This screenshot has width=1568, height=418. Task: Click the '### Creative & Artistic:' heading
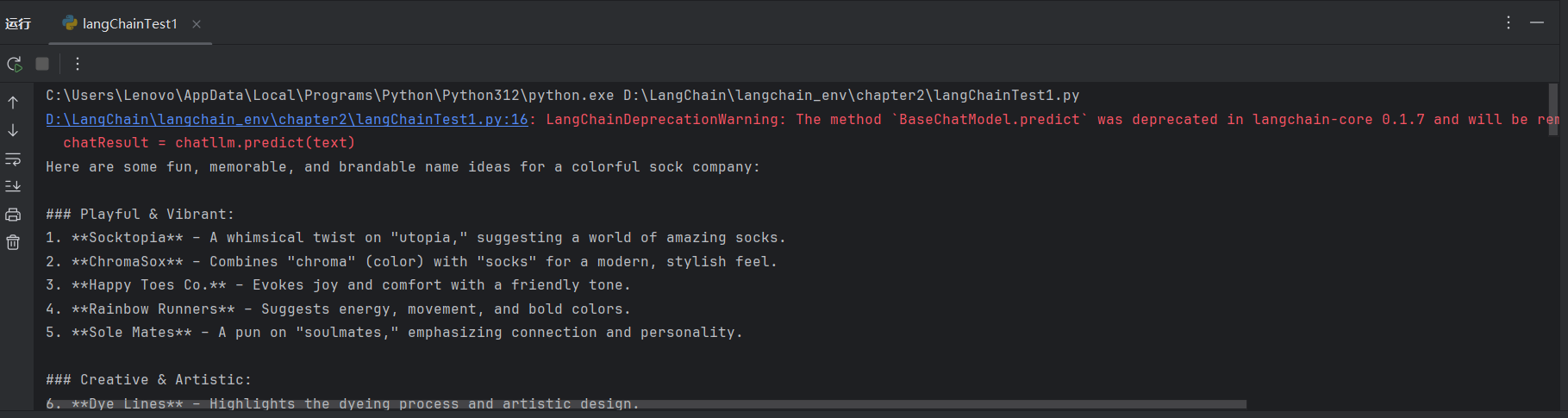(x=149, y=380)
